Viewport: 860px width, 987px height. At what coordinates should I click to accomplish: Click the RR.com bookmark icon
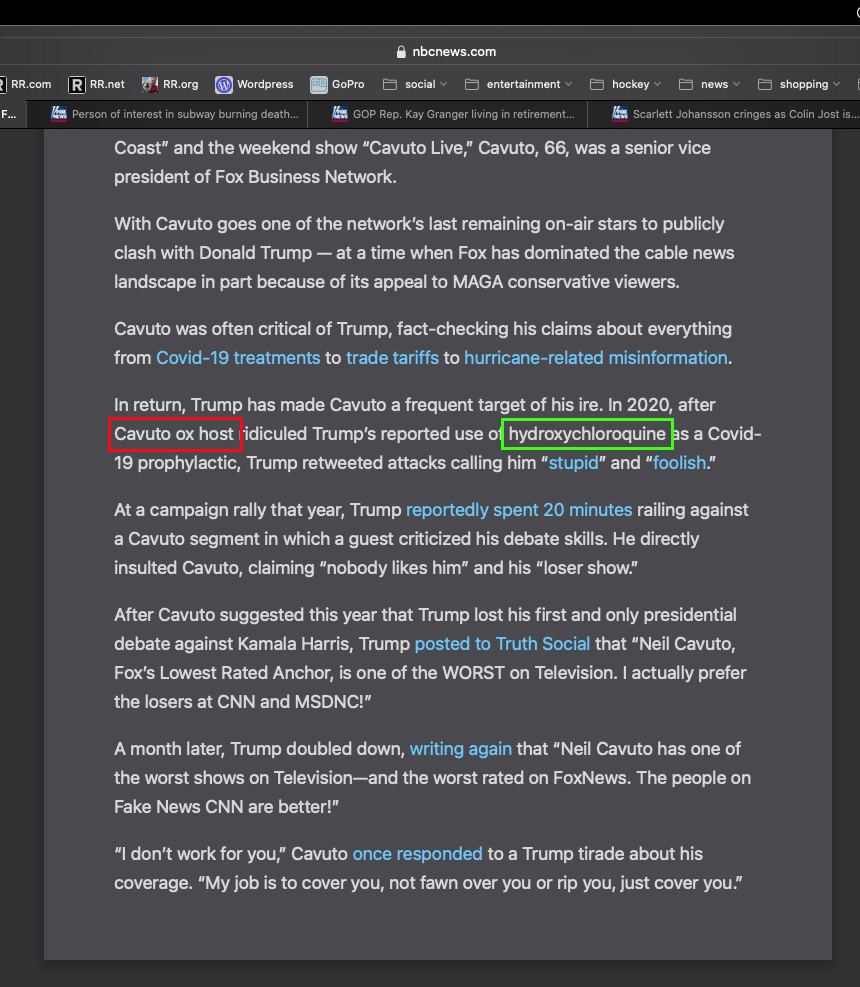point(2,85)
